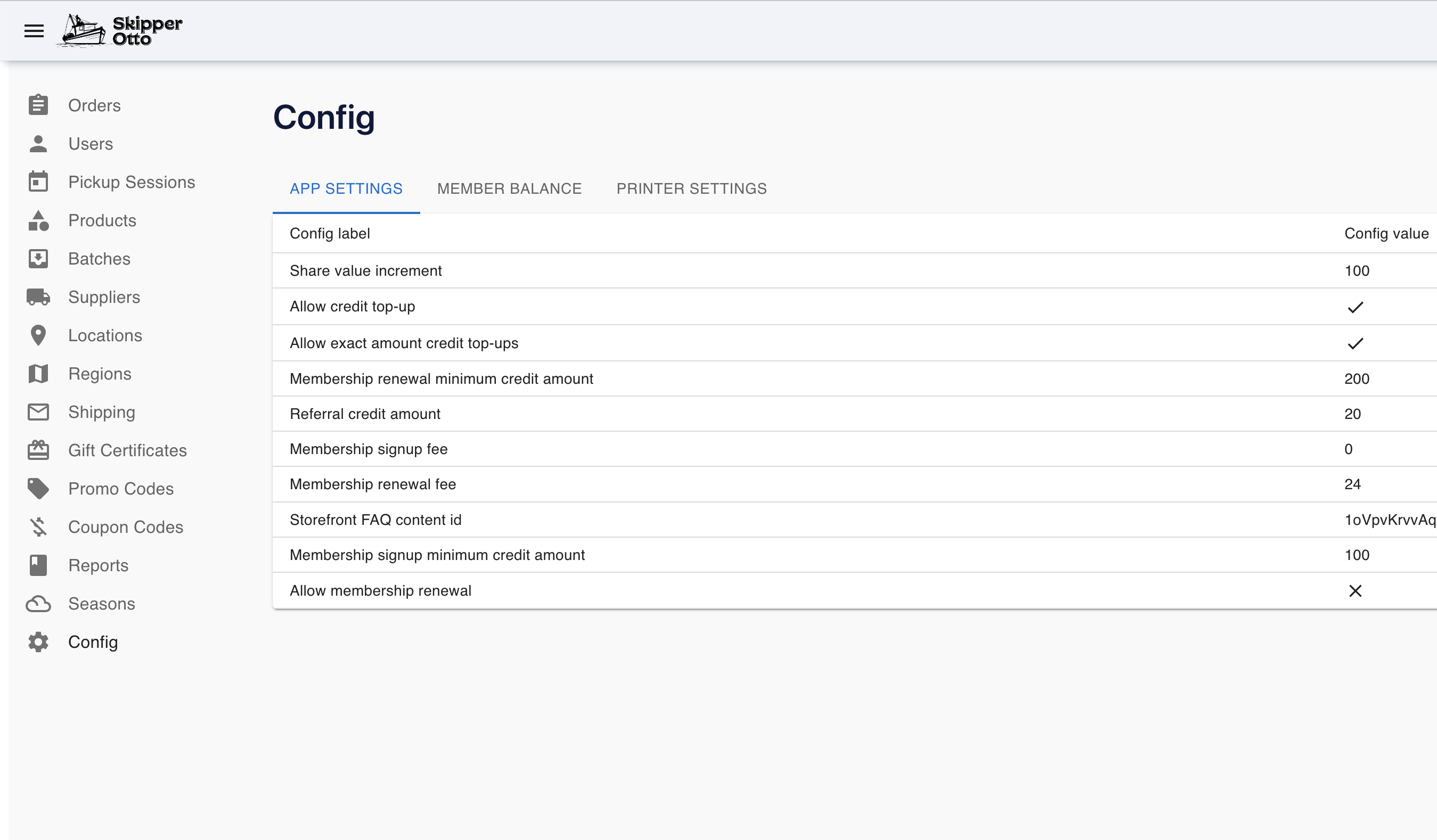Toggle Allow exact amount credit top-ups checkmark
The height and width of the screenshot is (840, 1437).
[x=1355, y=343]
